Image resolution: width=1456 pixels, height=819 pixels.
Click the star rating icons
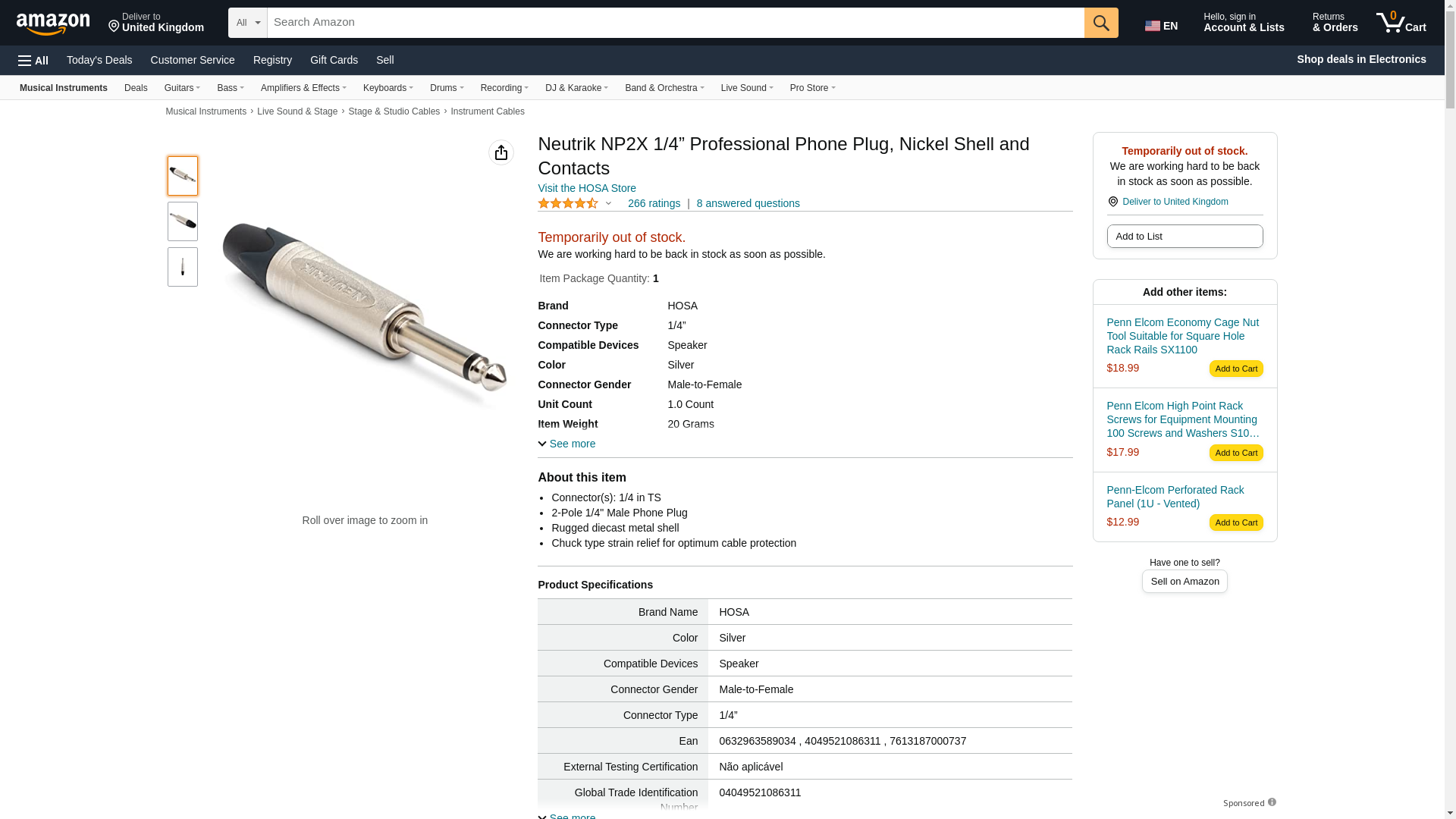coord(568,203)
